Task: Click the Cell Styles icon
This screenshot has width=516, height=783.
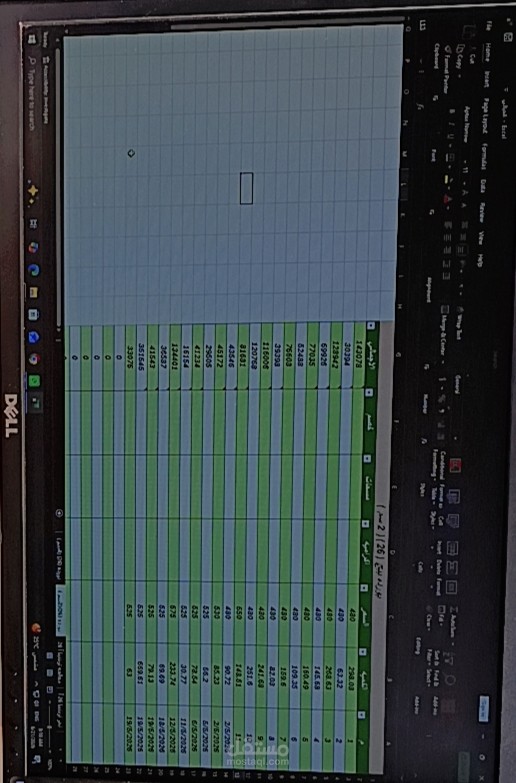Action: [x=452, y=521]
